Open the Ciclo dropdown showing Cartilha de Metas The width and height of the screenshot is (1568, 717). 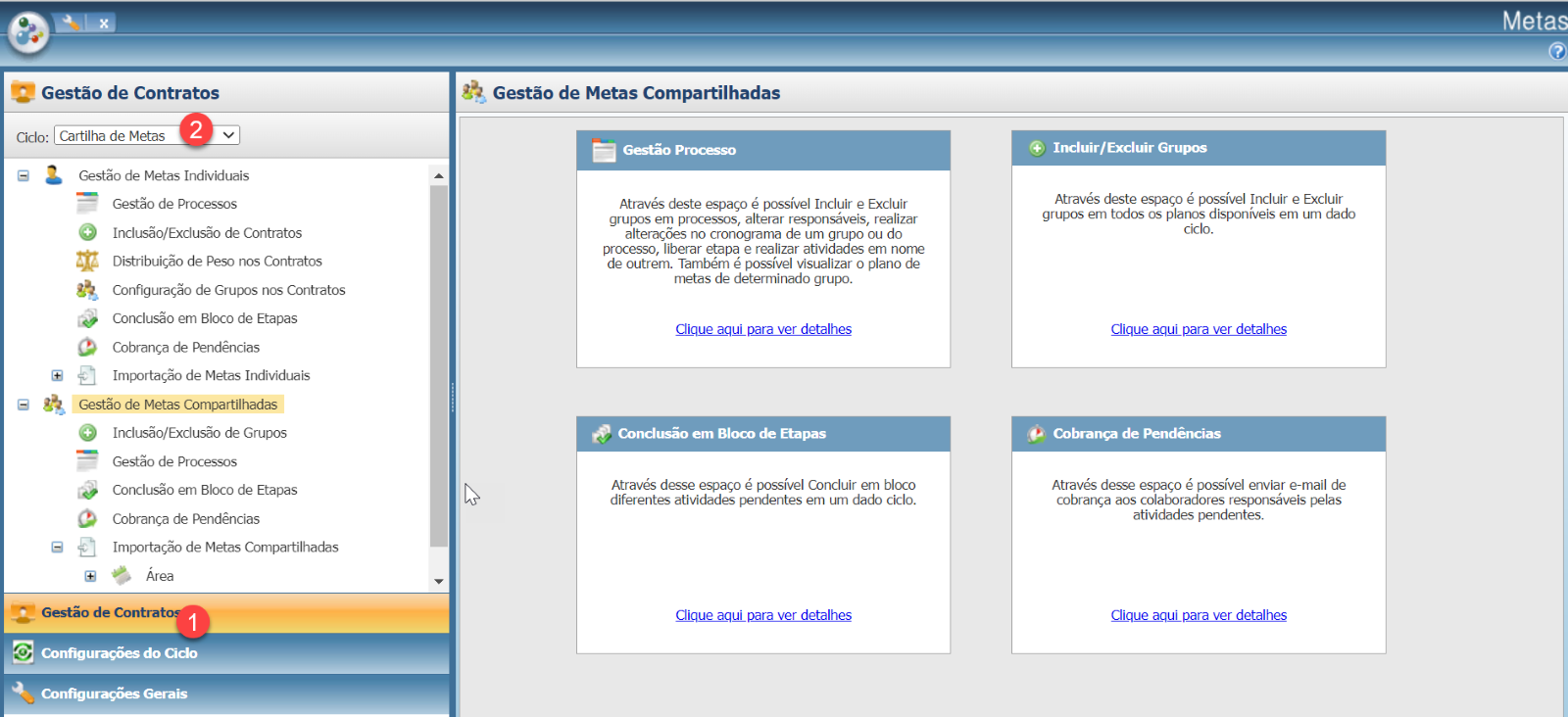[x=147, y=135]
